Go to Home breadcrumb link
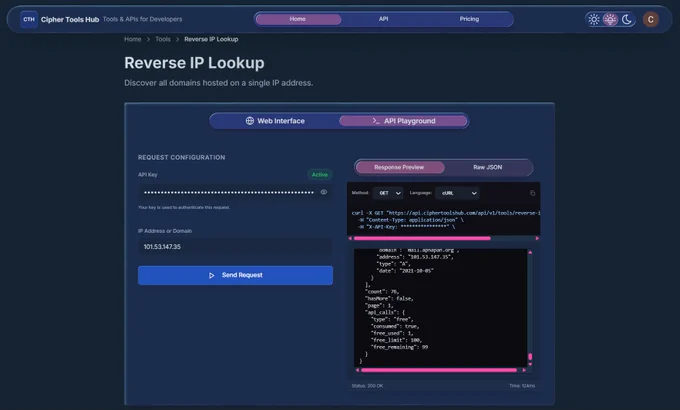The image size is (680, 410). click(133, 39)
